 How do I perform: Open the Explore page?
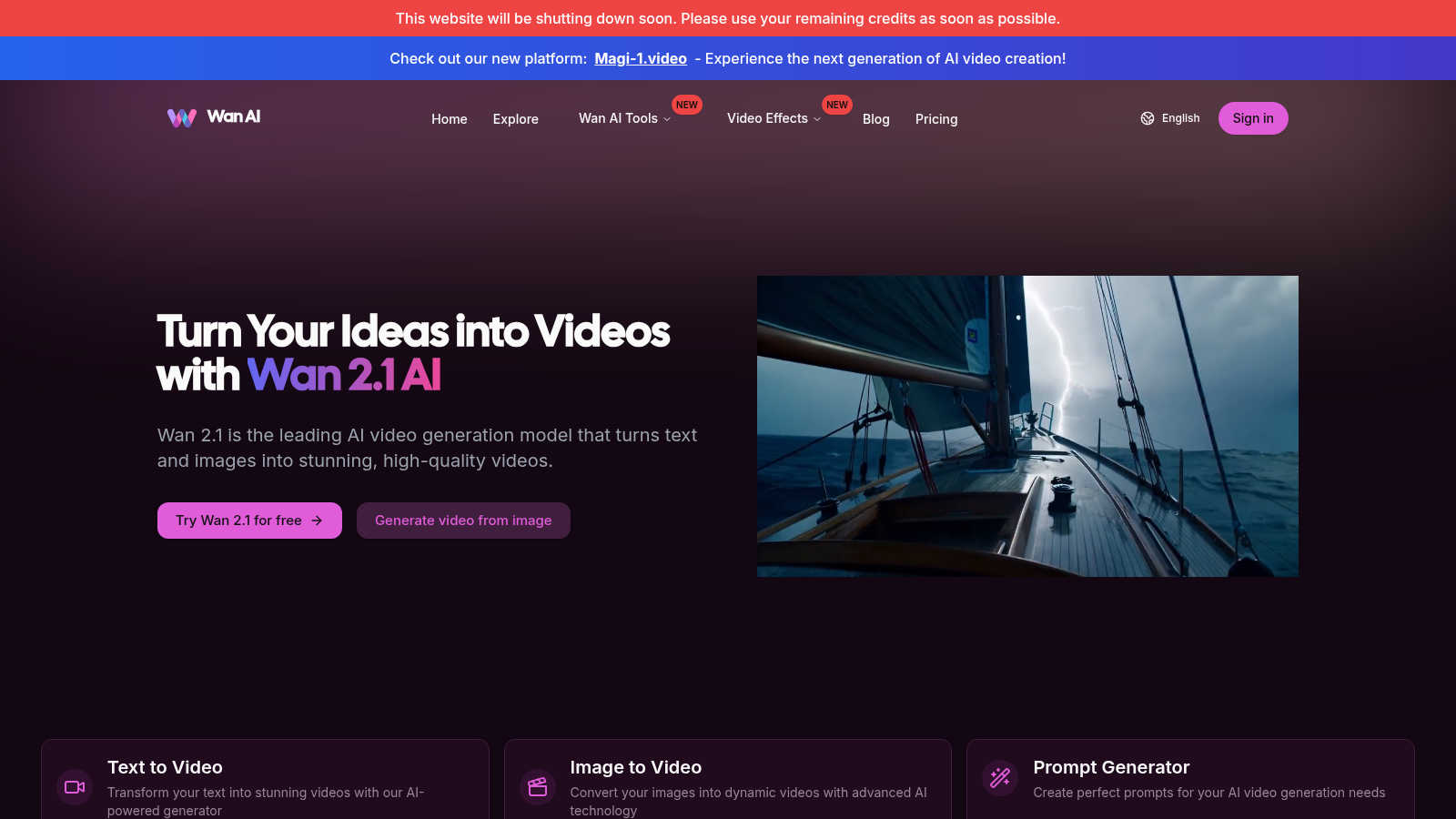pyautogui.click(x=516, y=119)
